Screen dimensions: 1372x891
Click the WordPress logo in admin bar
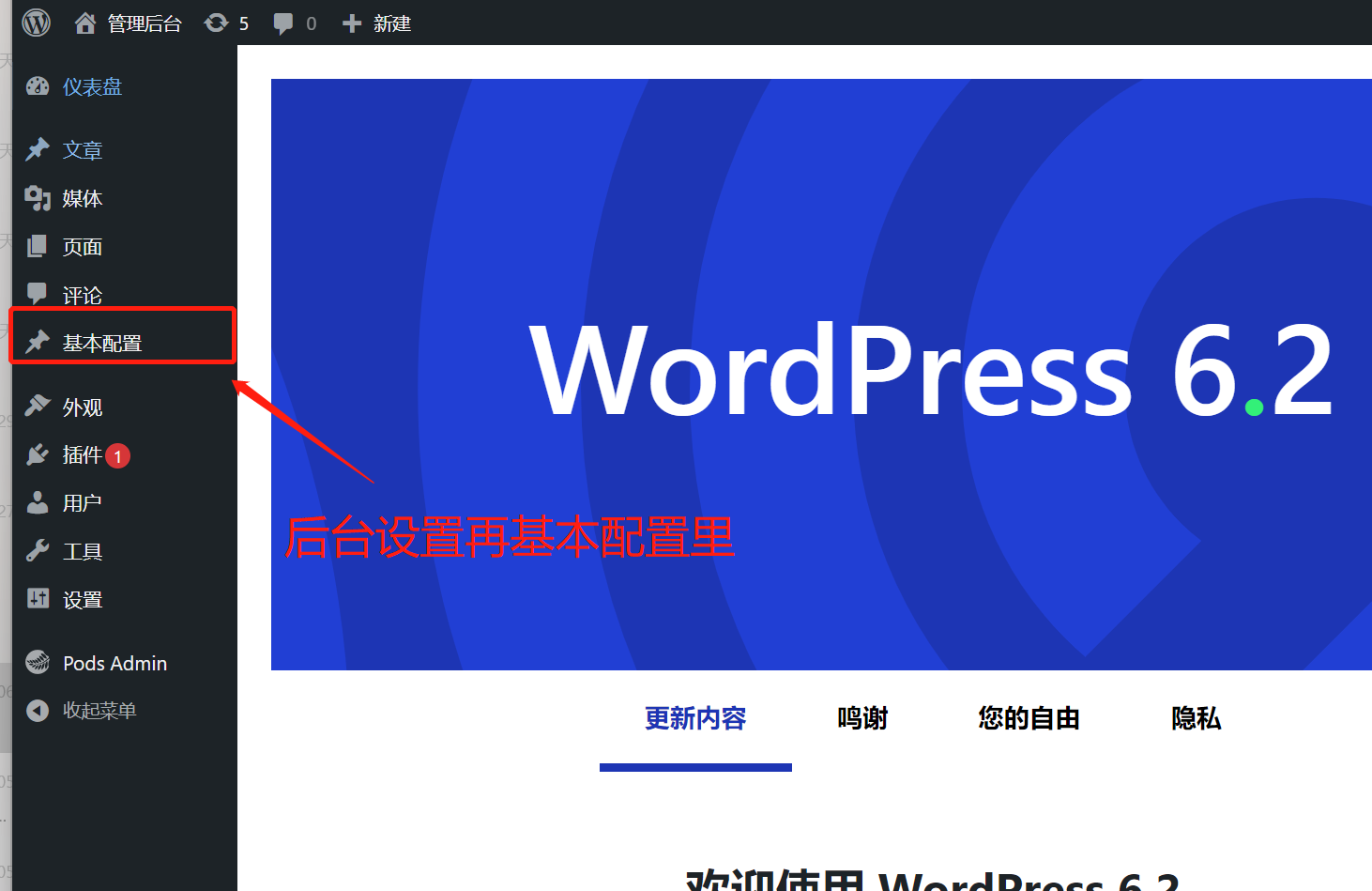[36, 23]
